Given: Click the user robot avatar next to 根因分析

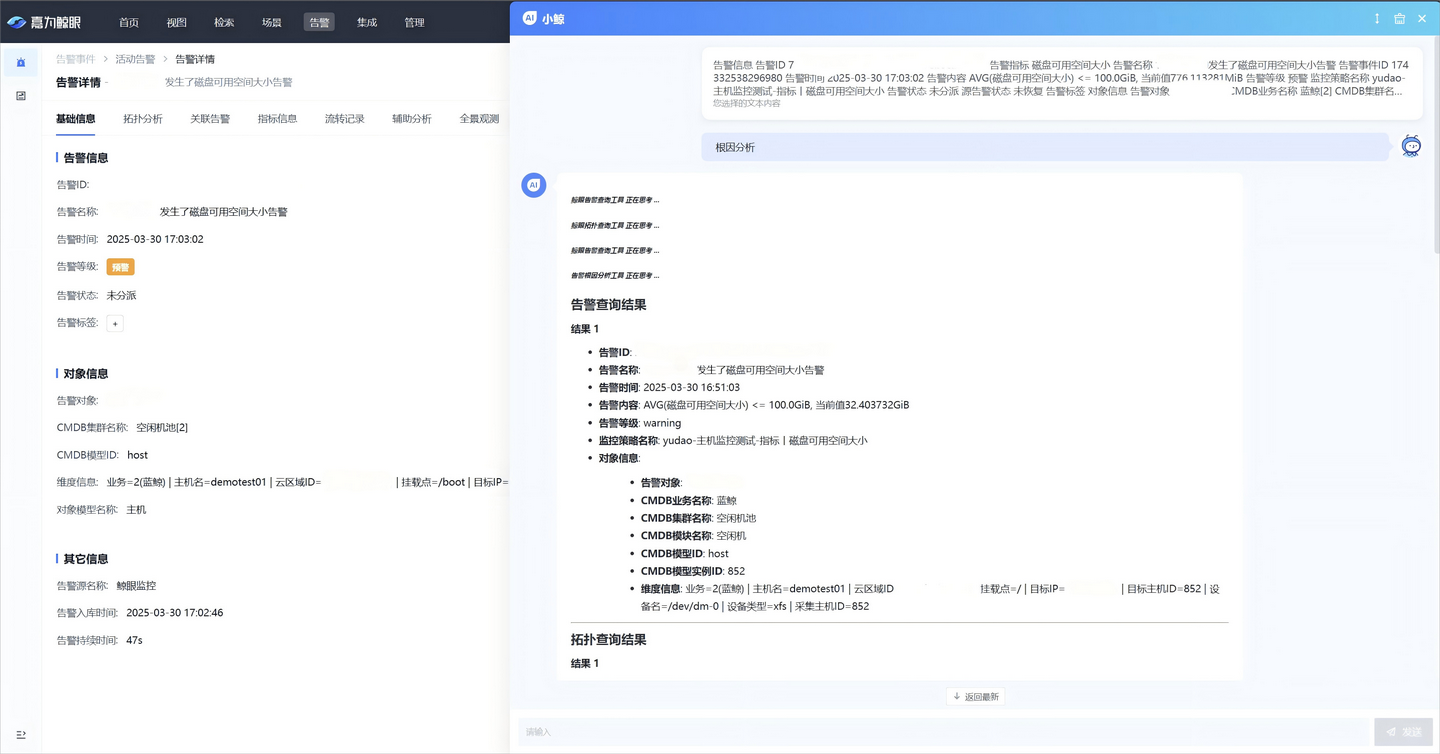Looking at the screenshot, I should coord(1411,146).
